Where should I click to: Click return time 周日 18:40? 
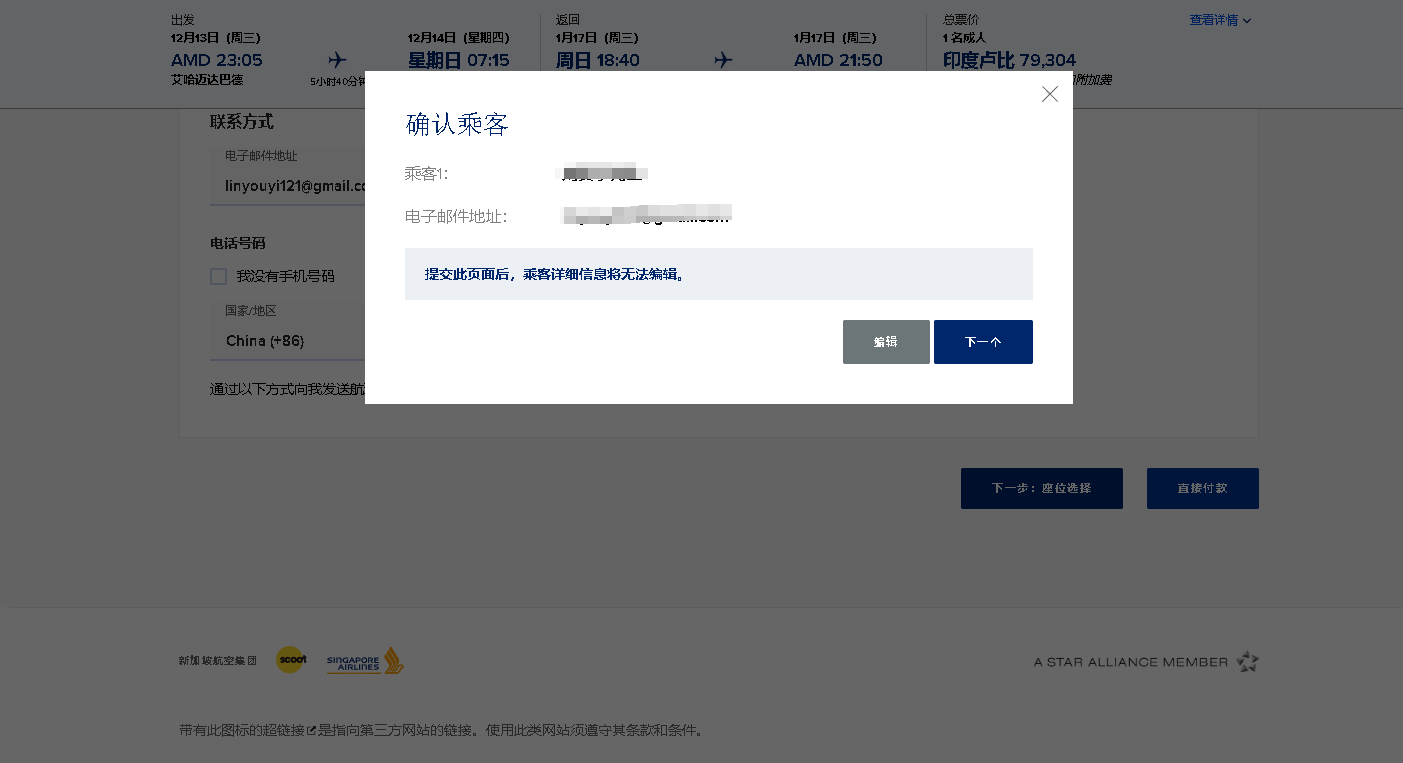[597, 60]
